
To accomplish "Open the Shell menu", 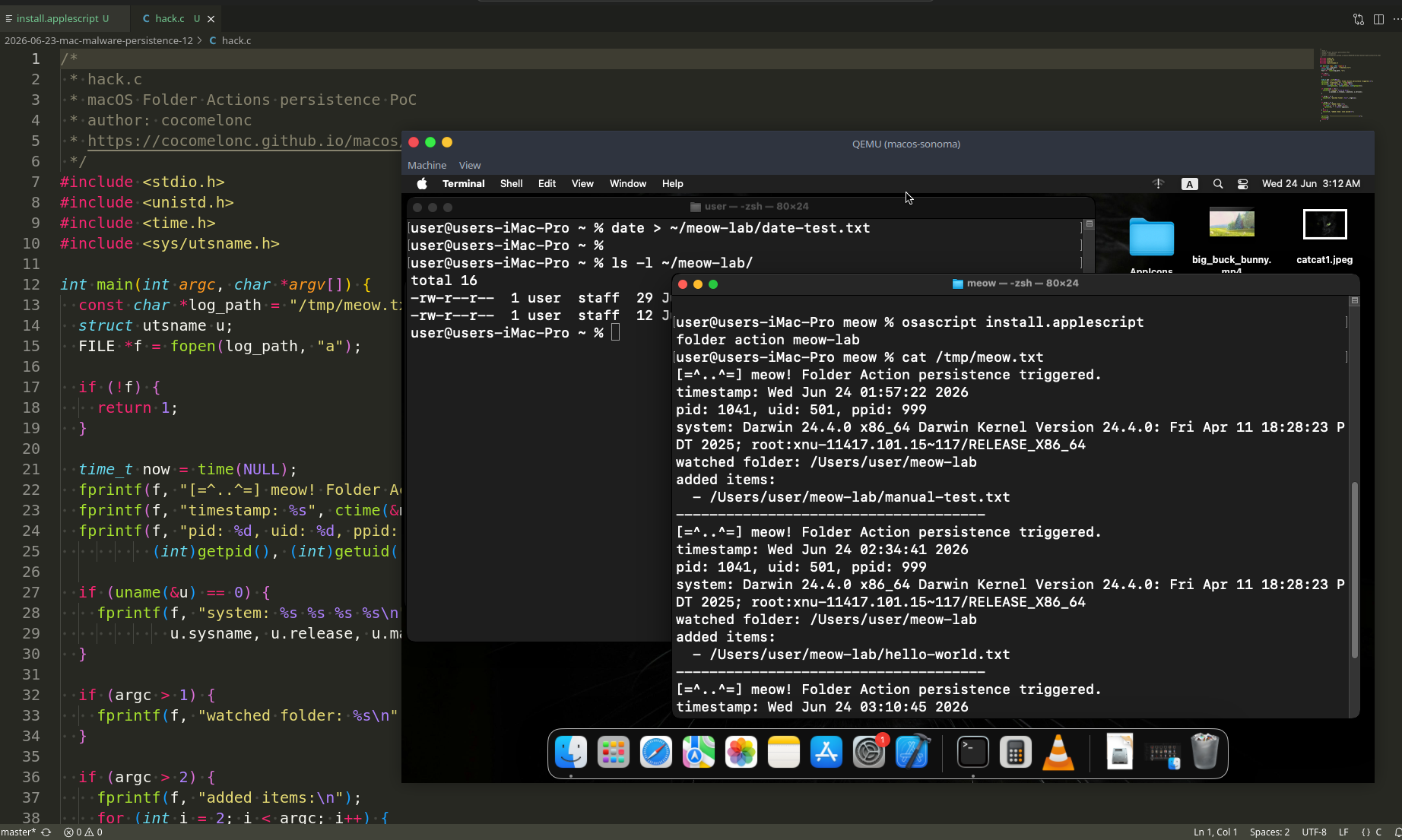I will point(511,184).
